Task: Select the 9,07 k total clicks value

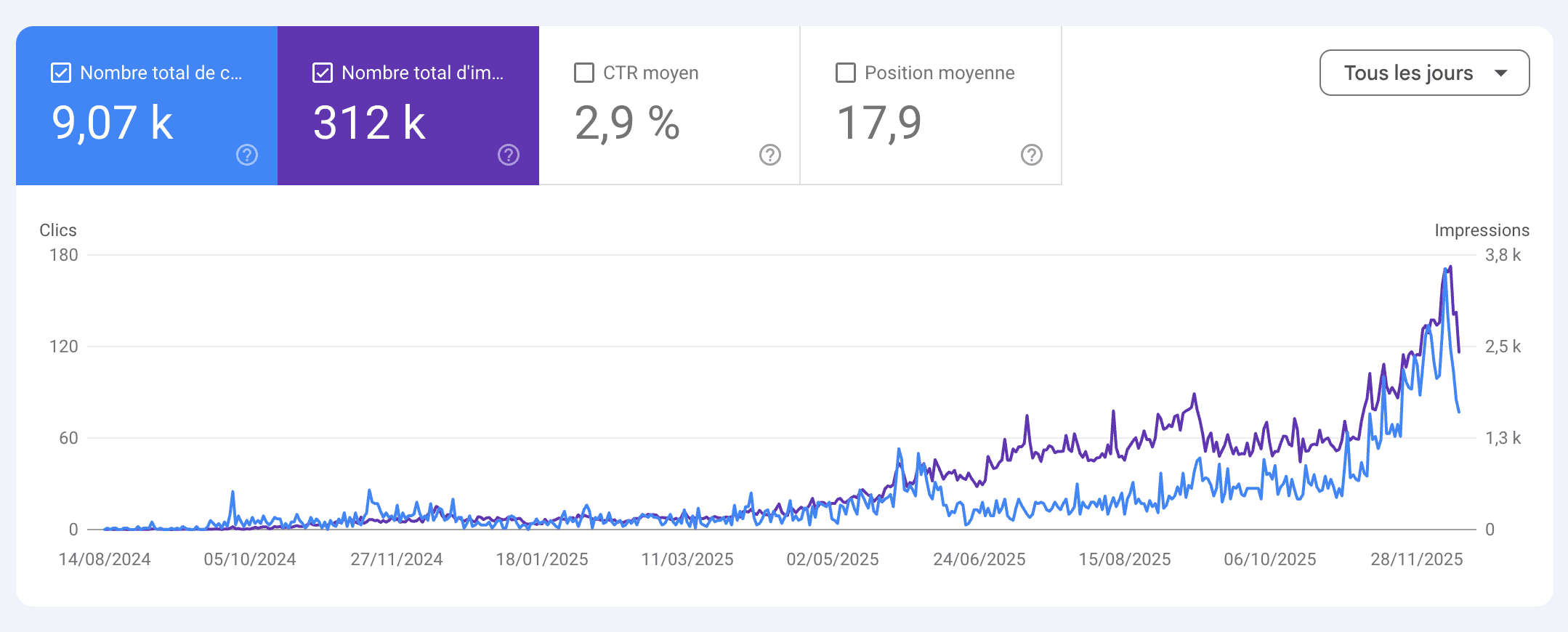Action: coord(113,122)
